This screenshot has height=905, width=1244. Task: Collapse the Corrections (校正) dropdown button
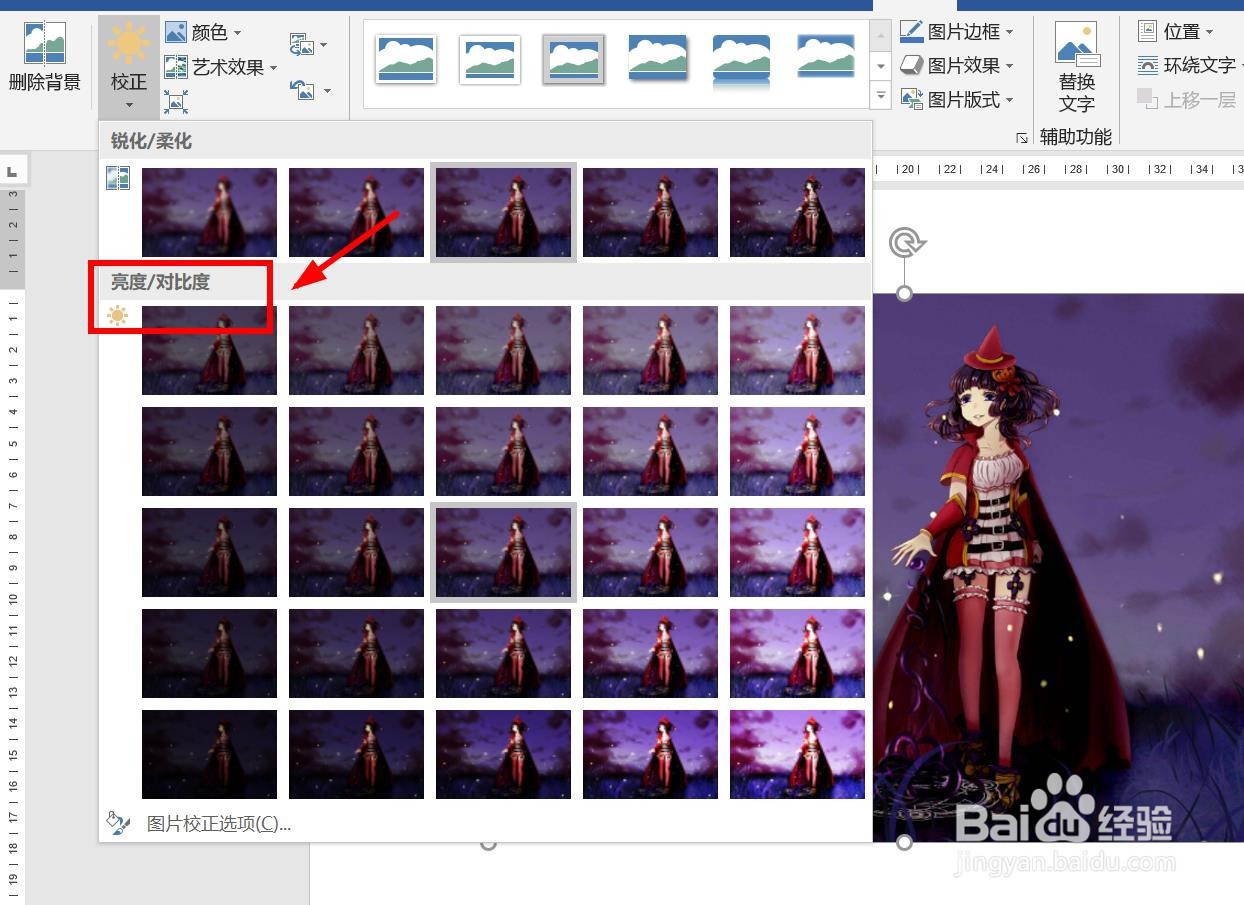click(128, 68)
